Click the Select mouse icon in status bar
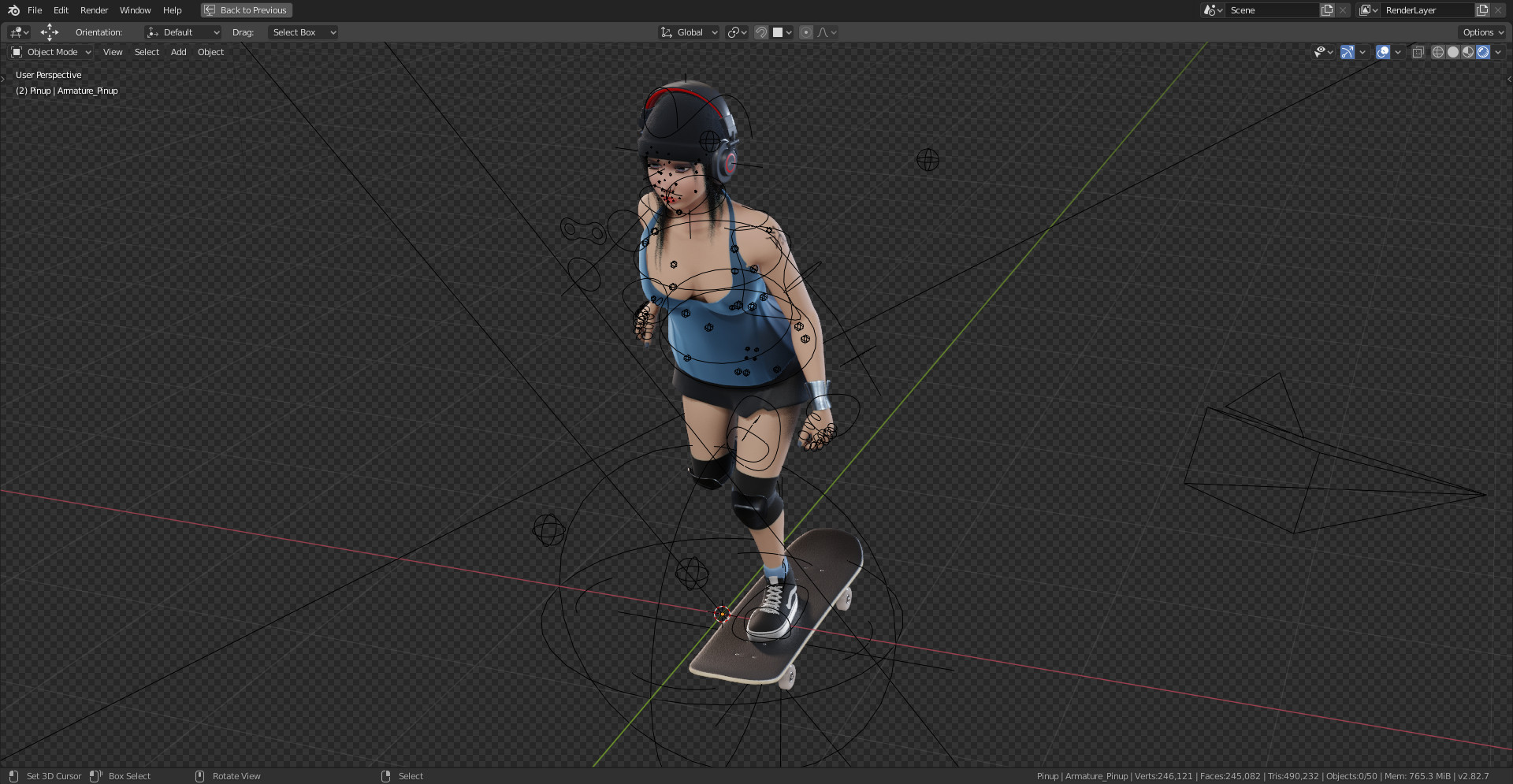The height and width of the screenshot is (784, 1513). pyautogui.click(x=385, y=776)
